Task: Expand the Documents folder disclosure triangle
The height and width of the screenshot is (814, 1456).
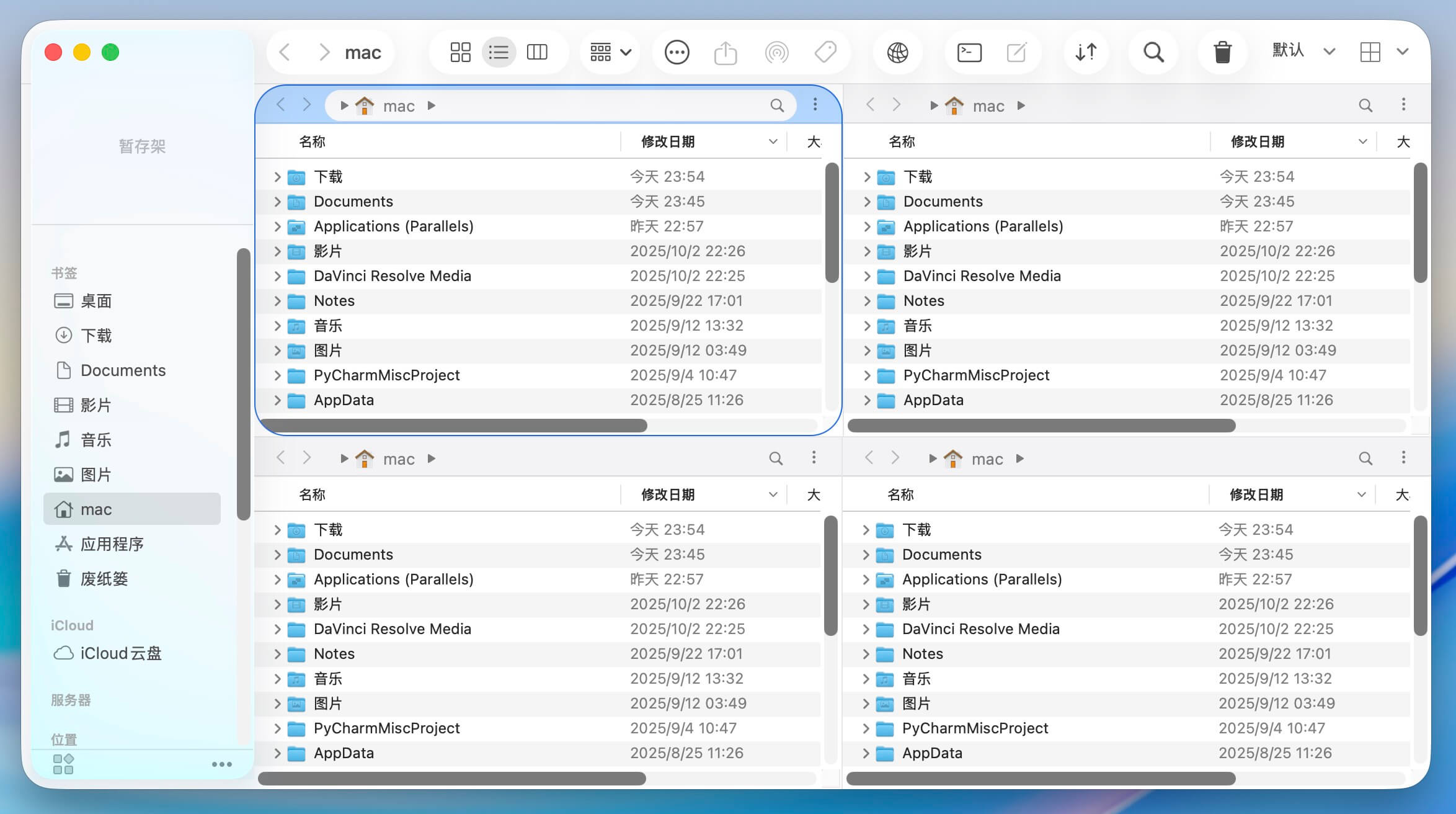Action: 277,201
